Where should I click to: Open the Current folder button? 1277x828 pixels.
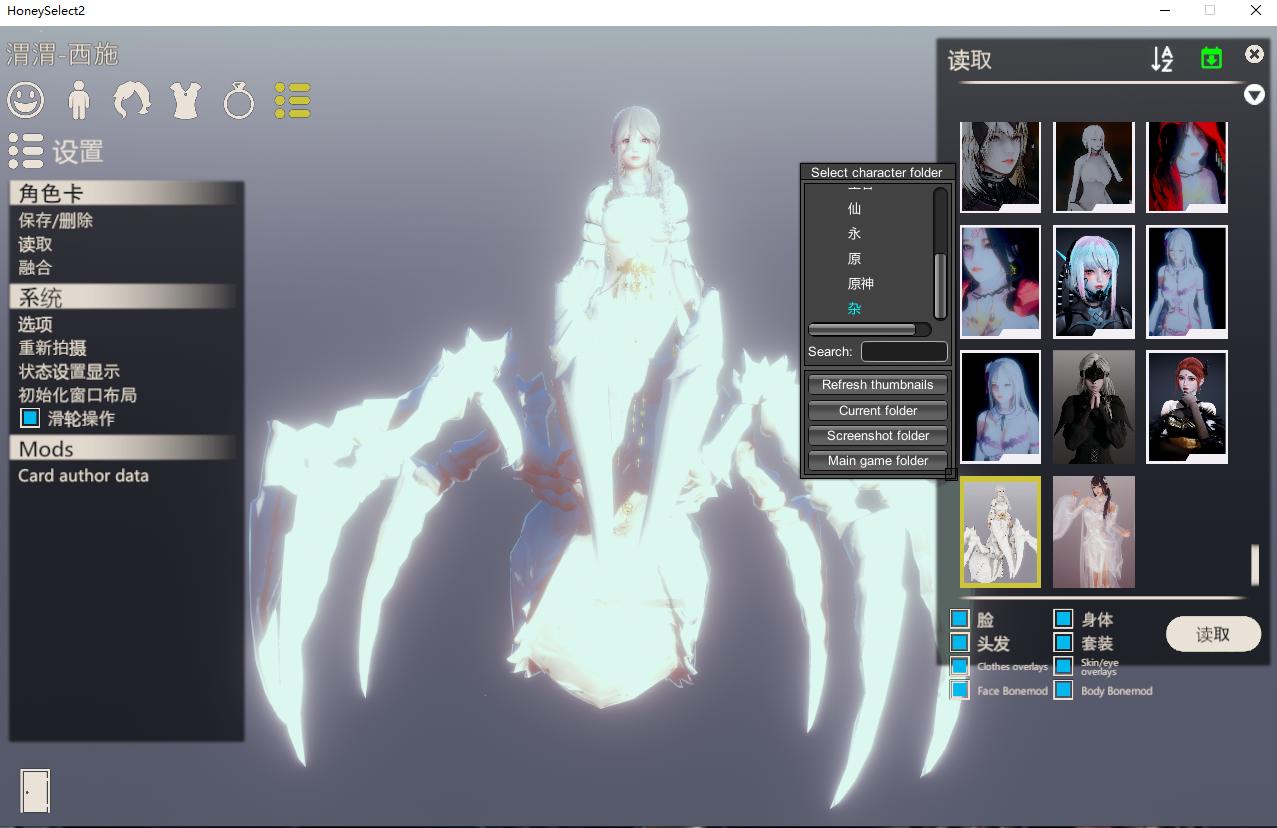tap(877, 411)
